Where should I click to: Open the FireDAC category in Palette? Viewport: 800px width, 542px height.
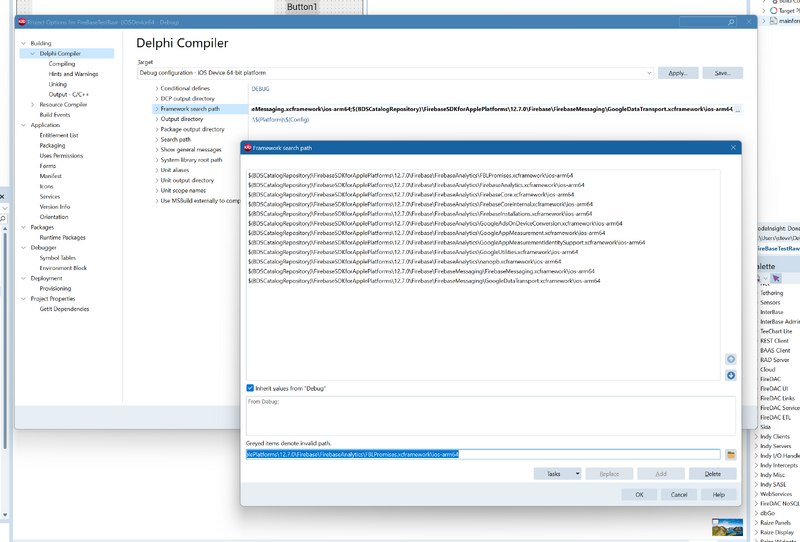pyautogui.click(x=770, y=379)
